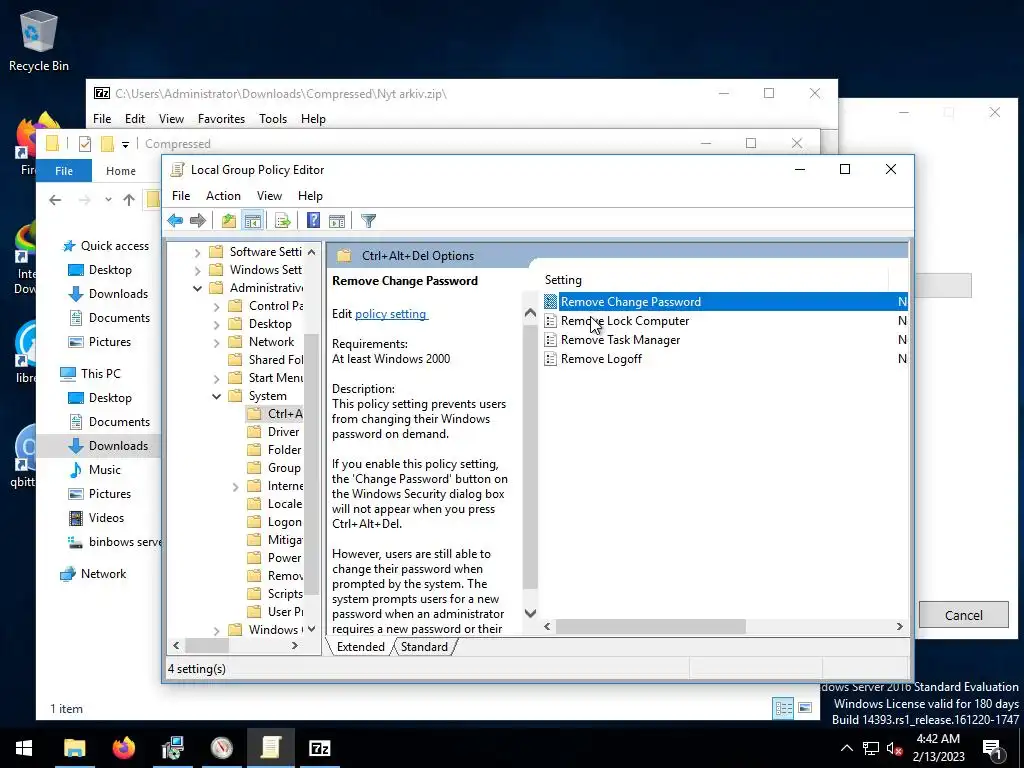1024x768 pixels.
Task: Open File Explorer from taskbar
Action: (74, 748)
